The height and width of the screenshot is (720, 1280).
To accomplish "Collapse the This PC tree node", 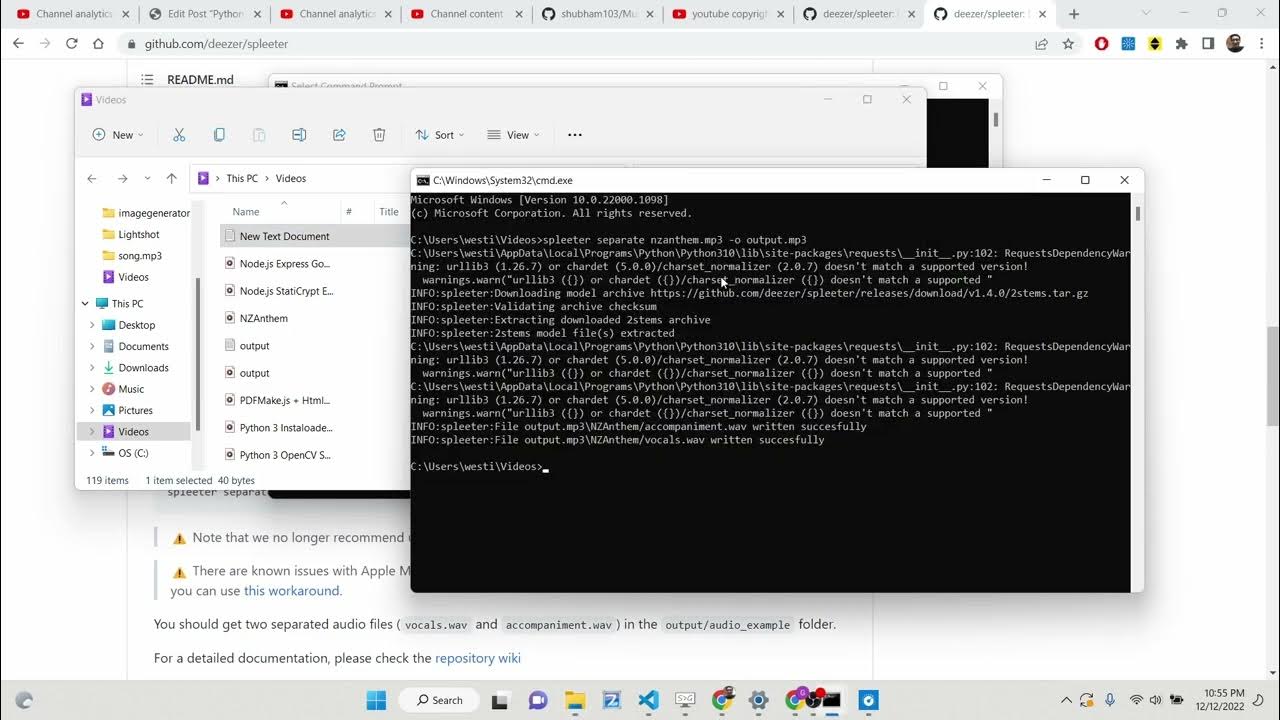I will pyautogui.click(x=85, y=304).
